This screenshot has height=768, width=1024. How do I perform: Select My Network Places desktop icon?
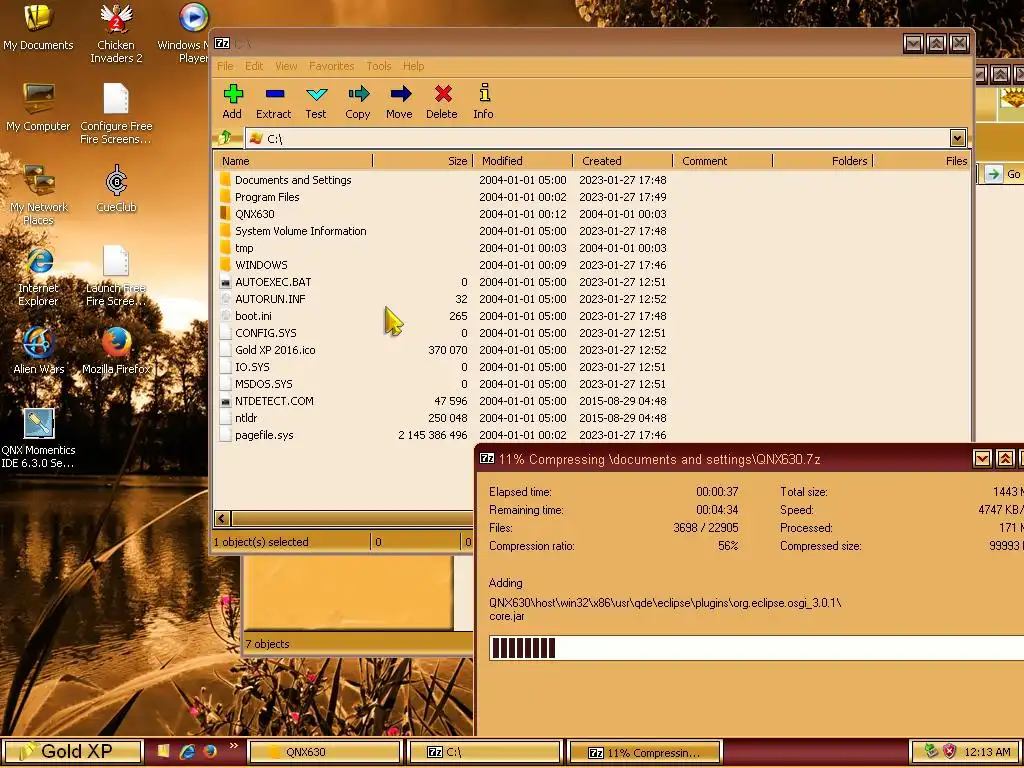pos(38,196)
